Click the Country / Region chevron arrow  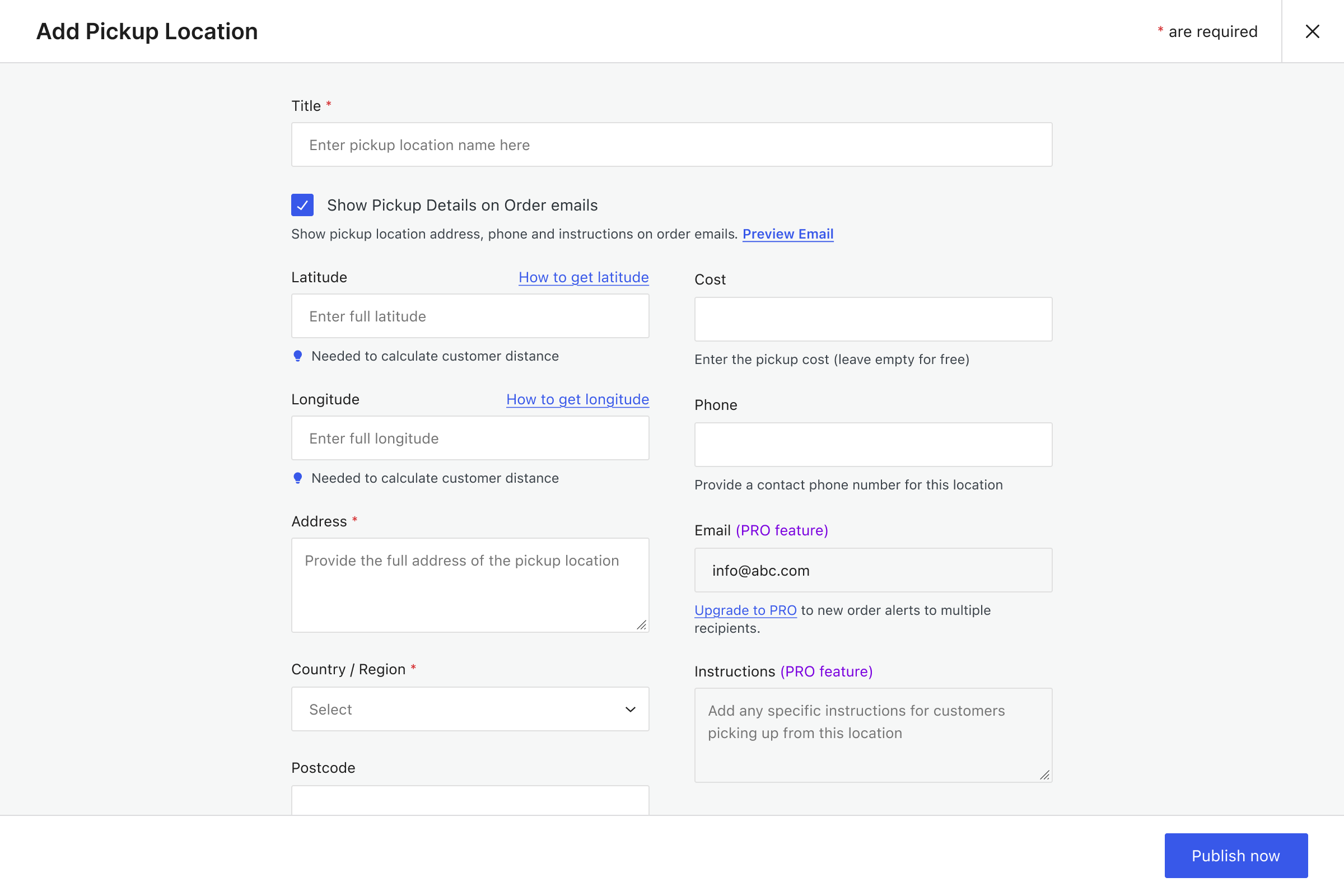pos(631,709)
